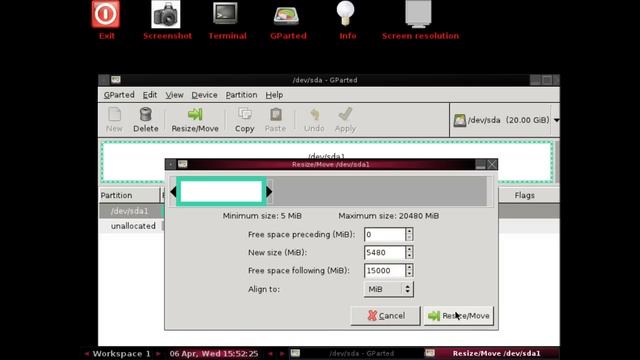Click the Flags column header
640x360 pixels.
(x=526, y=195)
